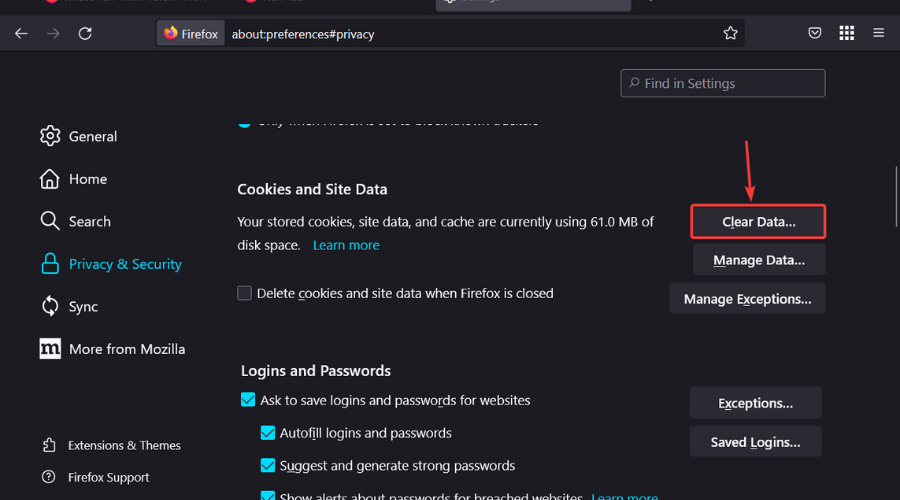Open the Firefox hamburger menu

(879, 33)
